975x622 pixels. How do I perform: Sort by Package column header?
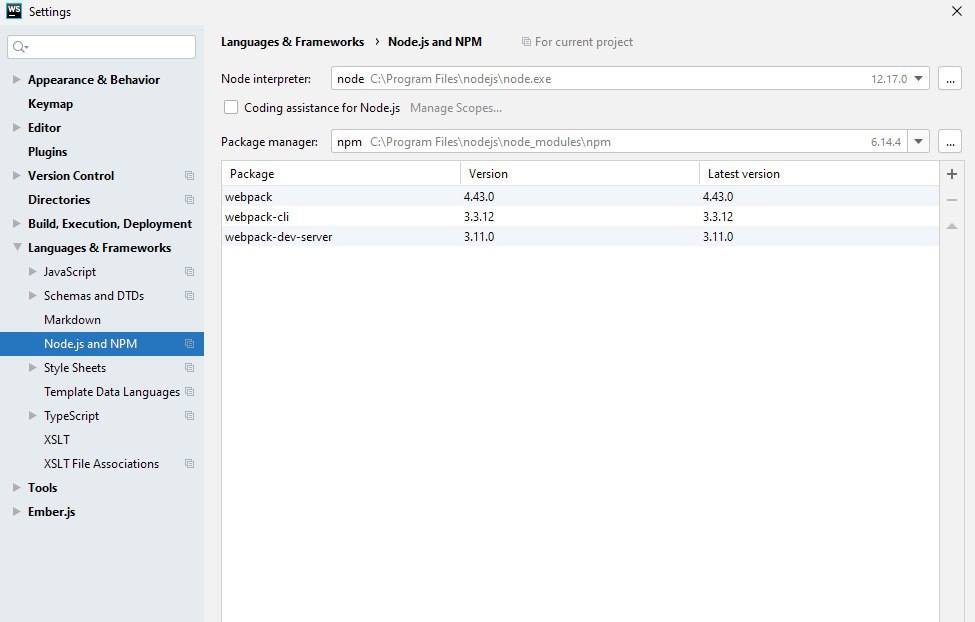tap(341, 174)
